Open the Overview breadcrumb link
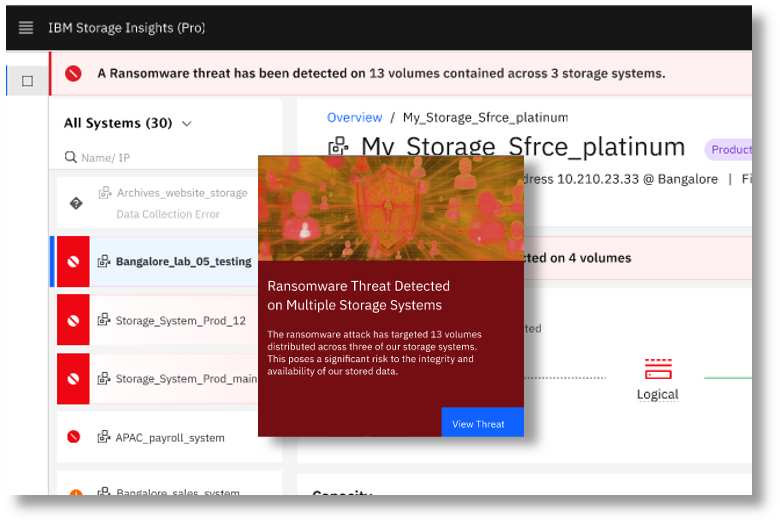780x524 pixels. pyautogui.click(x=354, y=117)
